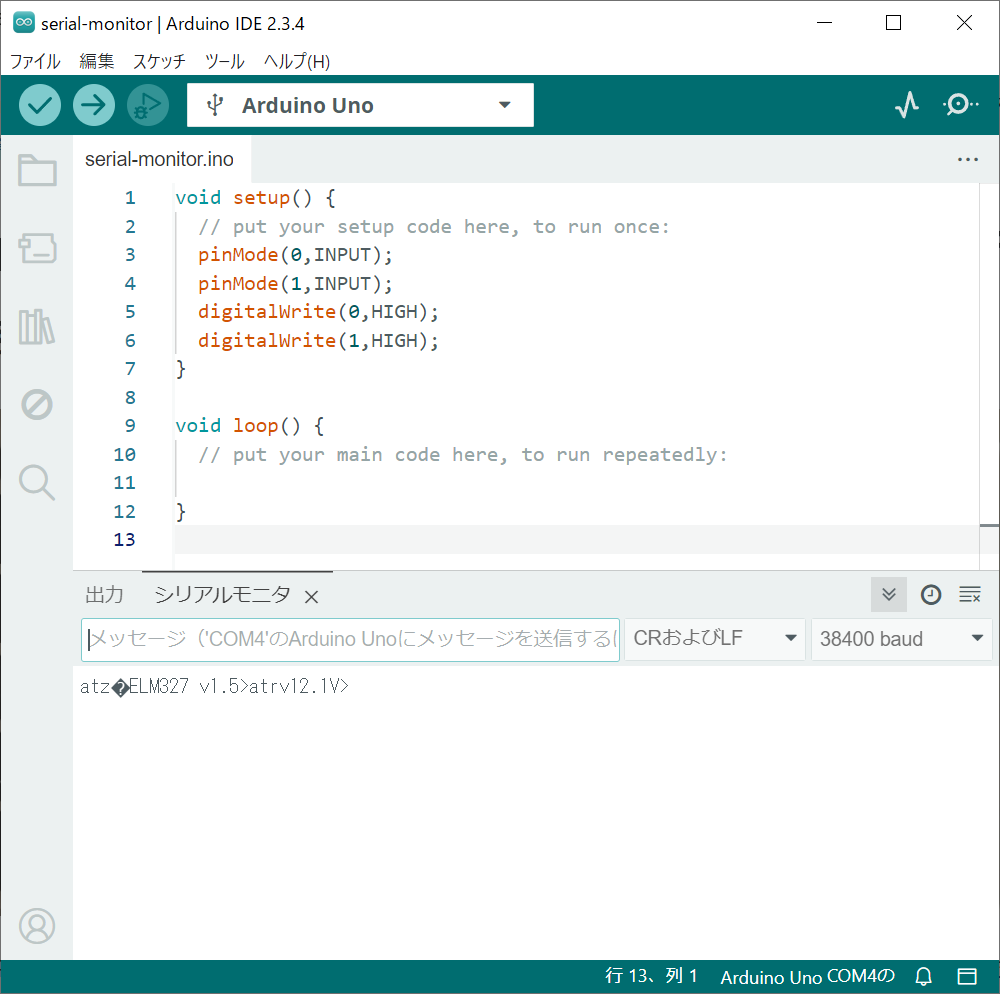
Task: Close the シリアルモニタ tab
Action: 311,597
